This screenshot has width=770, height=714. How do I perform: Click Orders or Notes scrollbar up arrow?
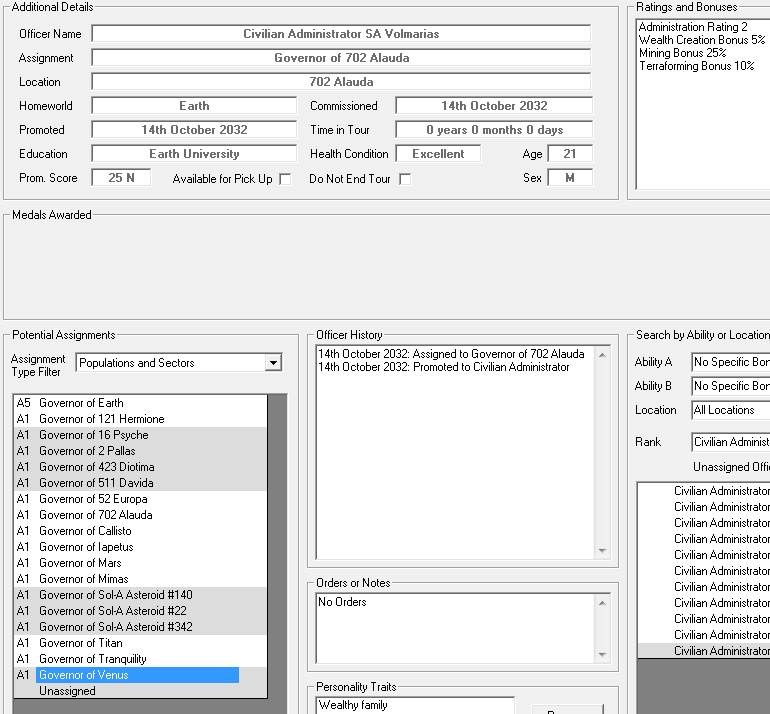(x=602, y=603)
